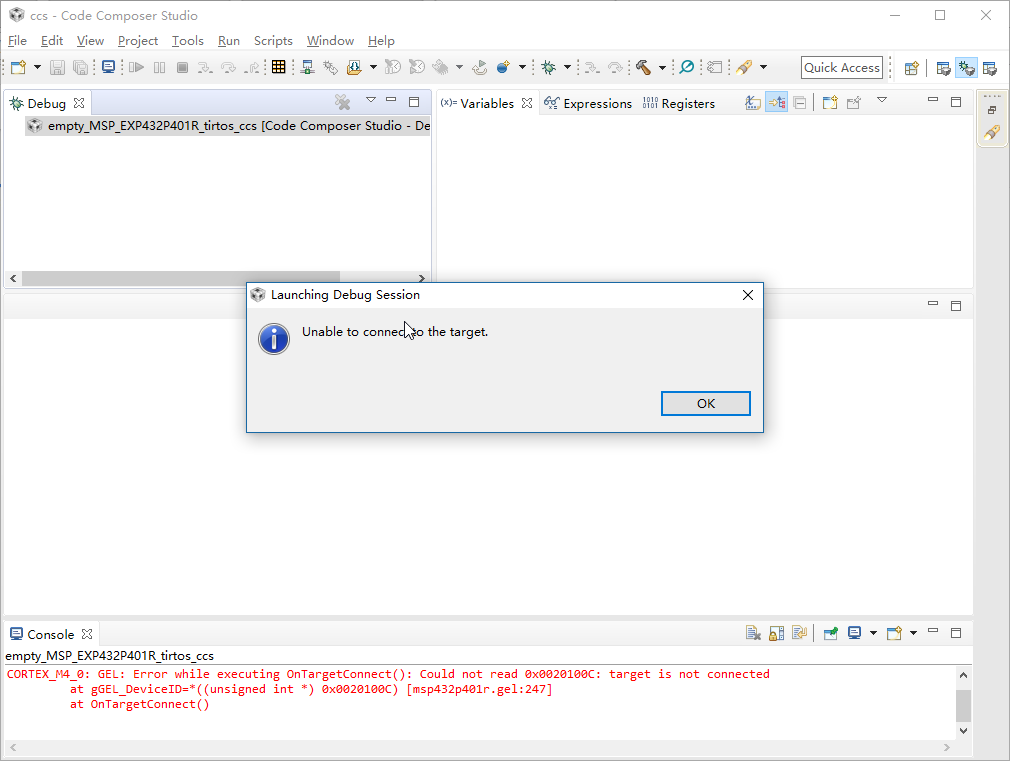Click the CPU Reset chip icon
Screen dimensions: 1010x761
[441, 67]
